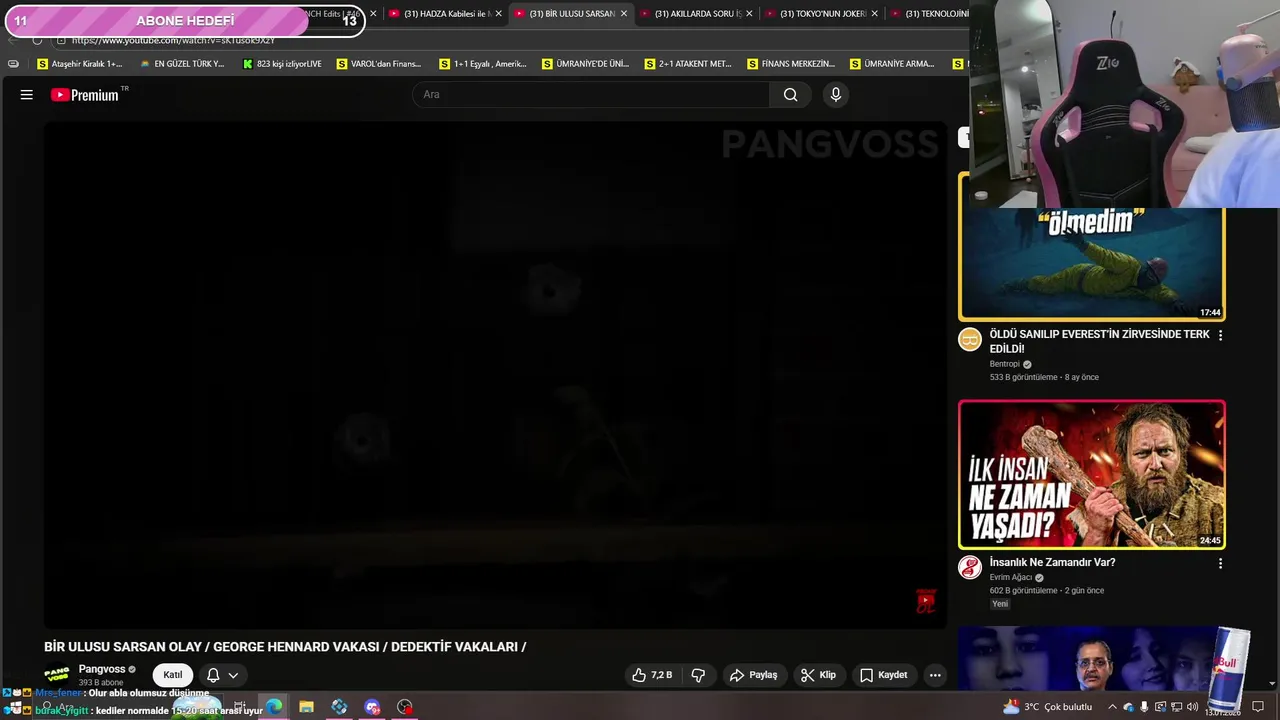This screenshot has height=720, width=1280.
Task: Open the VAROL'dan Finans bookmark
Action: (379, 64)
